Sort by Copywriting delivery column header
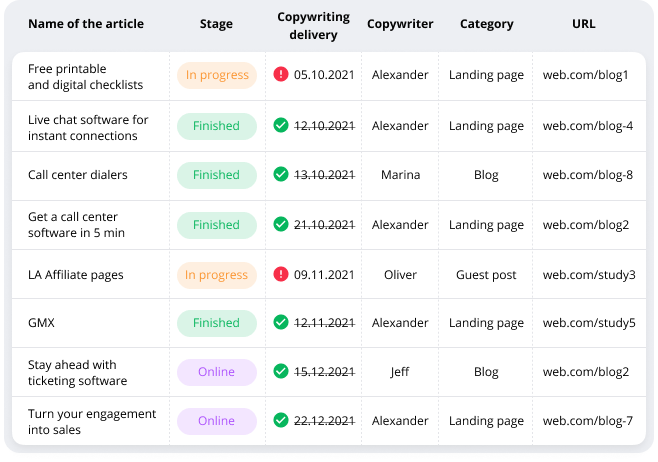658x462 pixels. click(x=314, y=27)
